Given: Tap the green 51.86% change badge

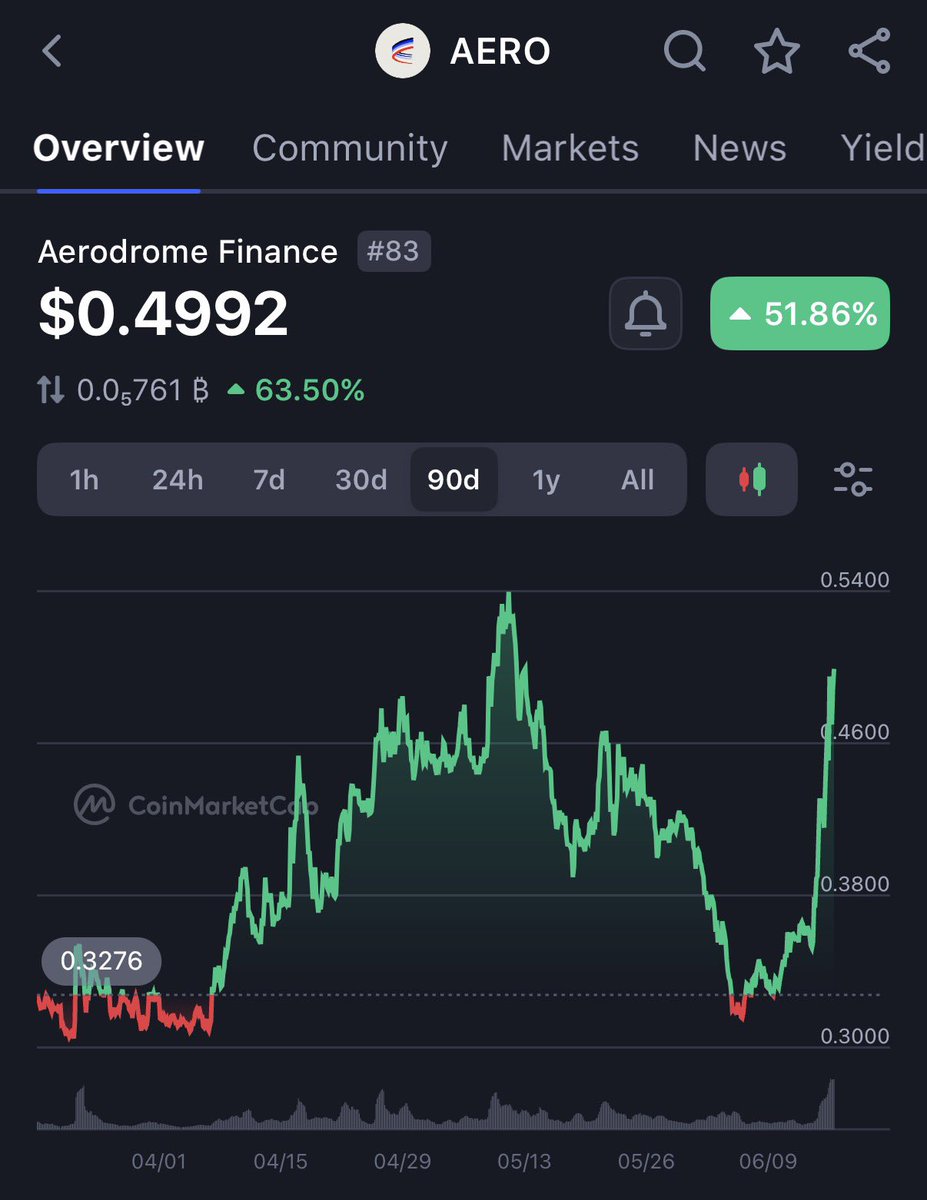Looking at the screenshot, I should click(800, 314).
